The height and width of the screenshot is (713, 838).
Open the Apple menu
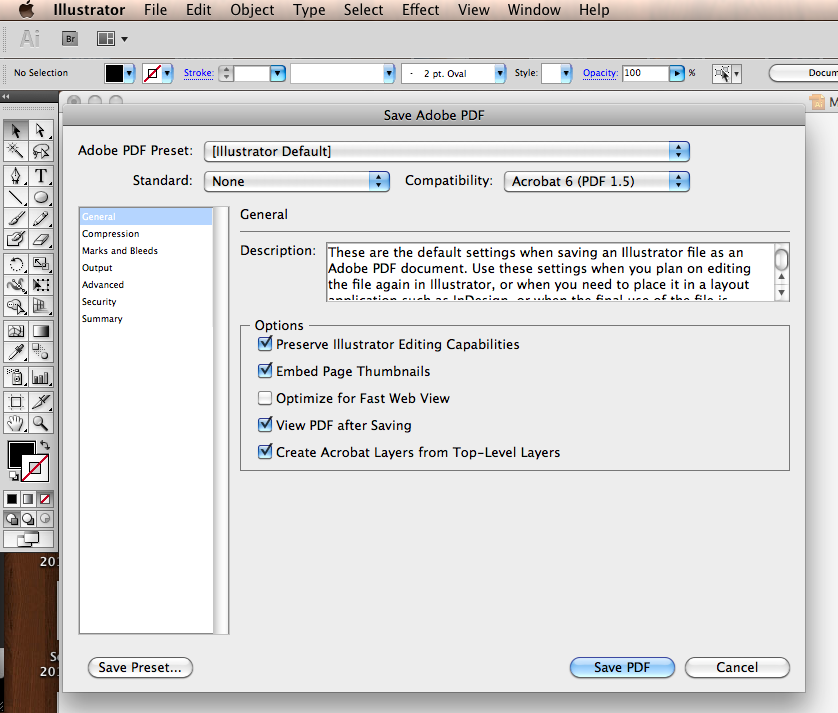pos(26,10)
